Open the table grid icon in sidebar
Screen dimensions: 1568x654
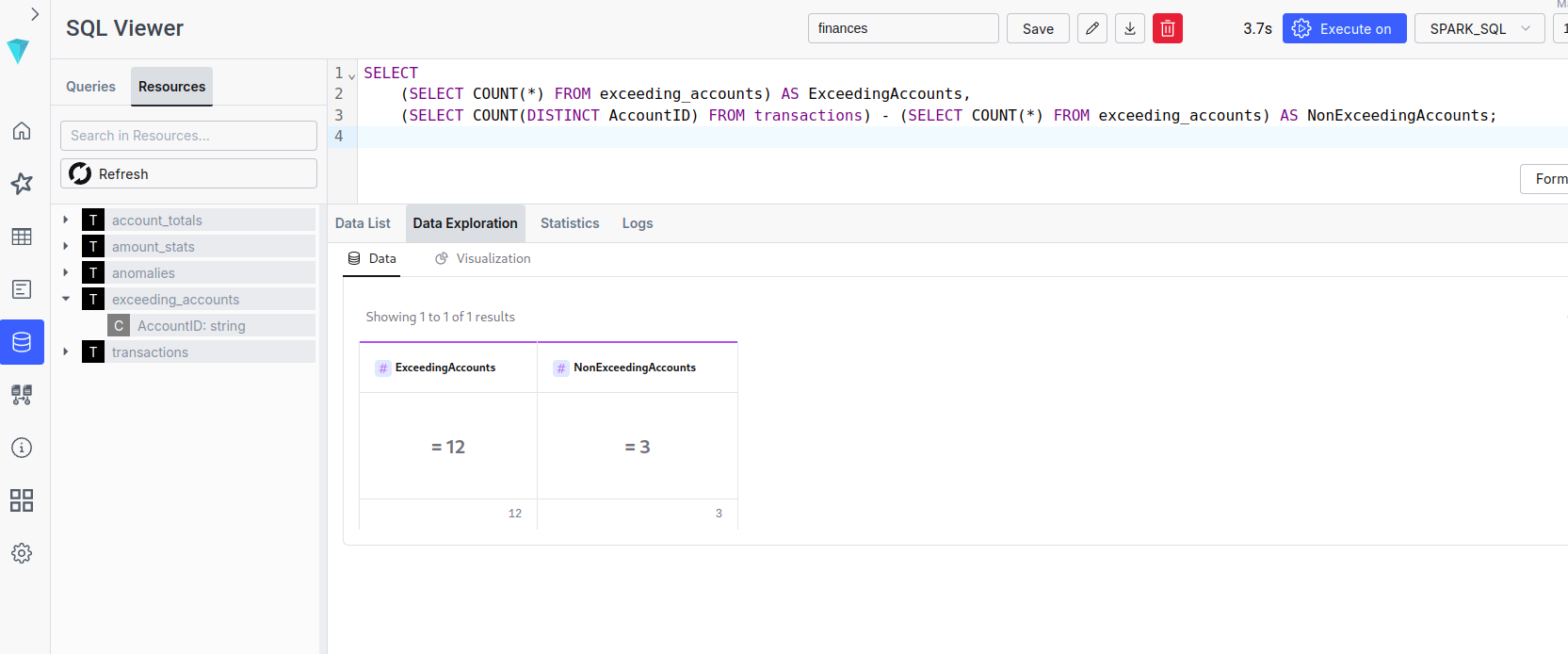coord(22,237)
